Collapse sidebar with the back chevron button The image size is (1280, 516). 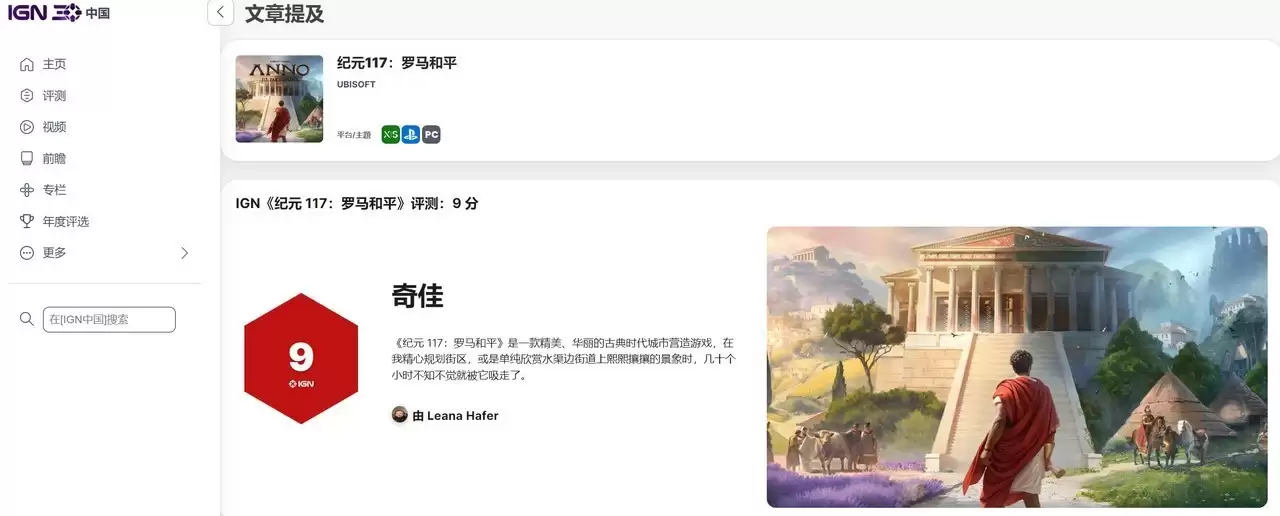coord(221,13)
